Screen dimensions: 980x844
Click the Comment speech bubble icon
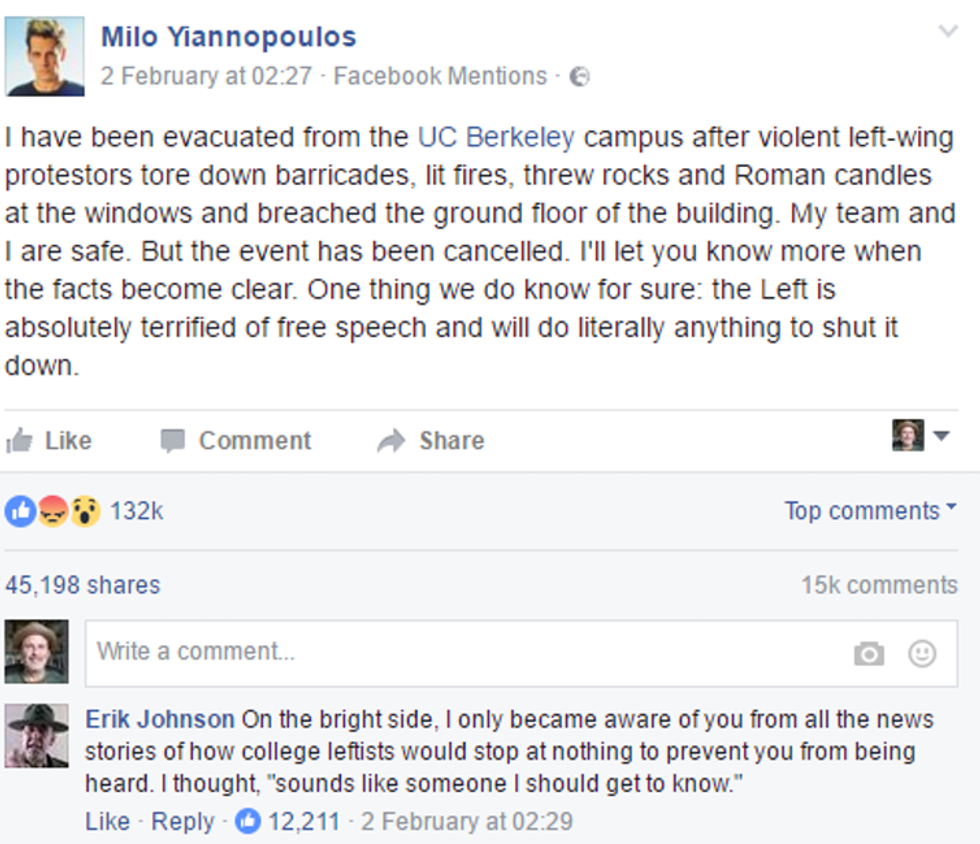pyautogui.click(x=173, y=441)
